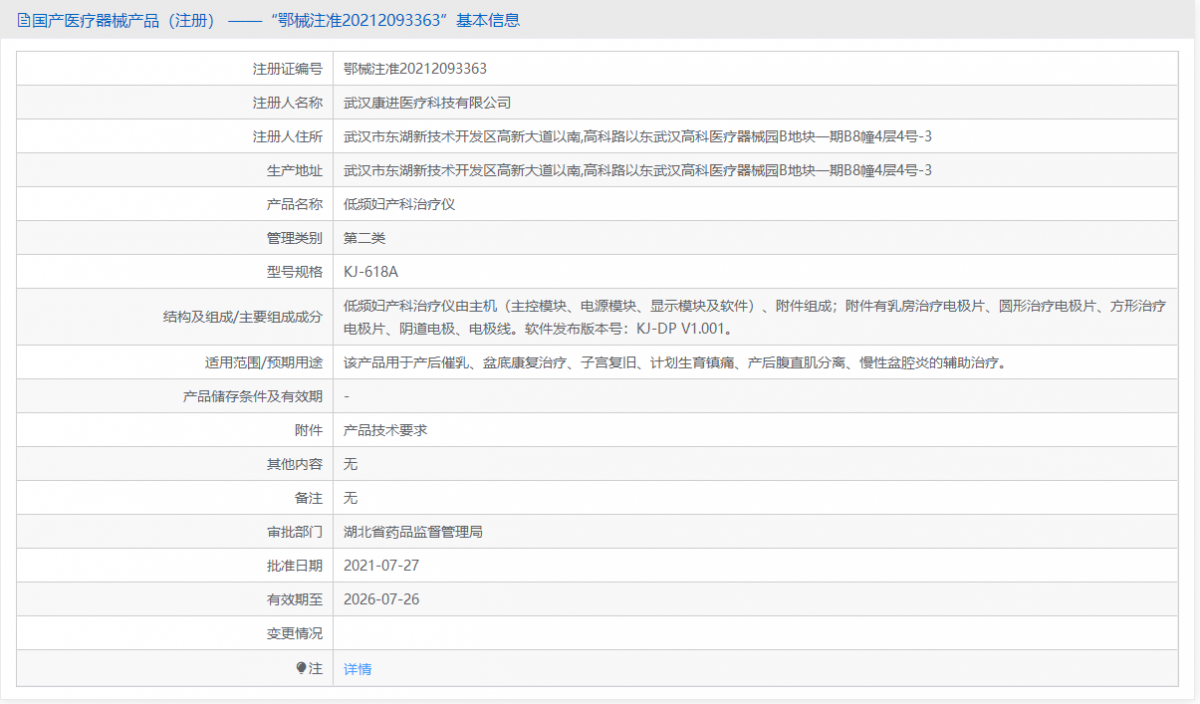Select expiry date 2026-07-26
1200x704 pixels.
click(x=381, y=599)
